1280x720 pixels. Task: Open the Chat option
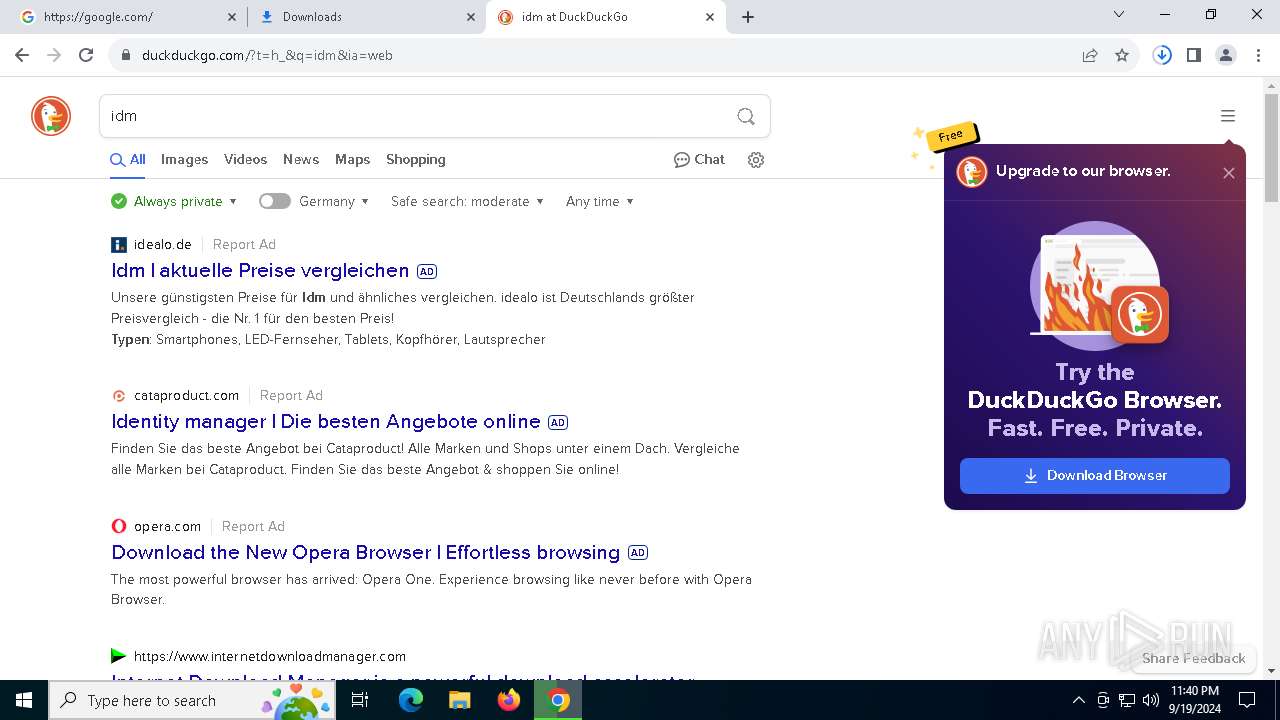click(x=699, y=159)
